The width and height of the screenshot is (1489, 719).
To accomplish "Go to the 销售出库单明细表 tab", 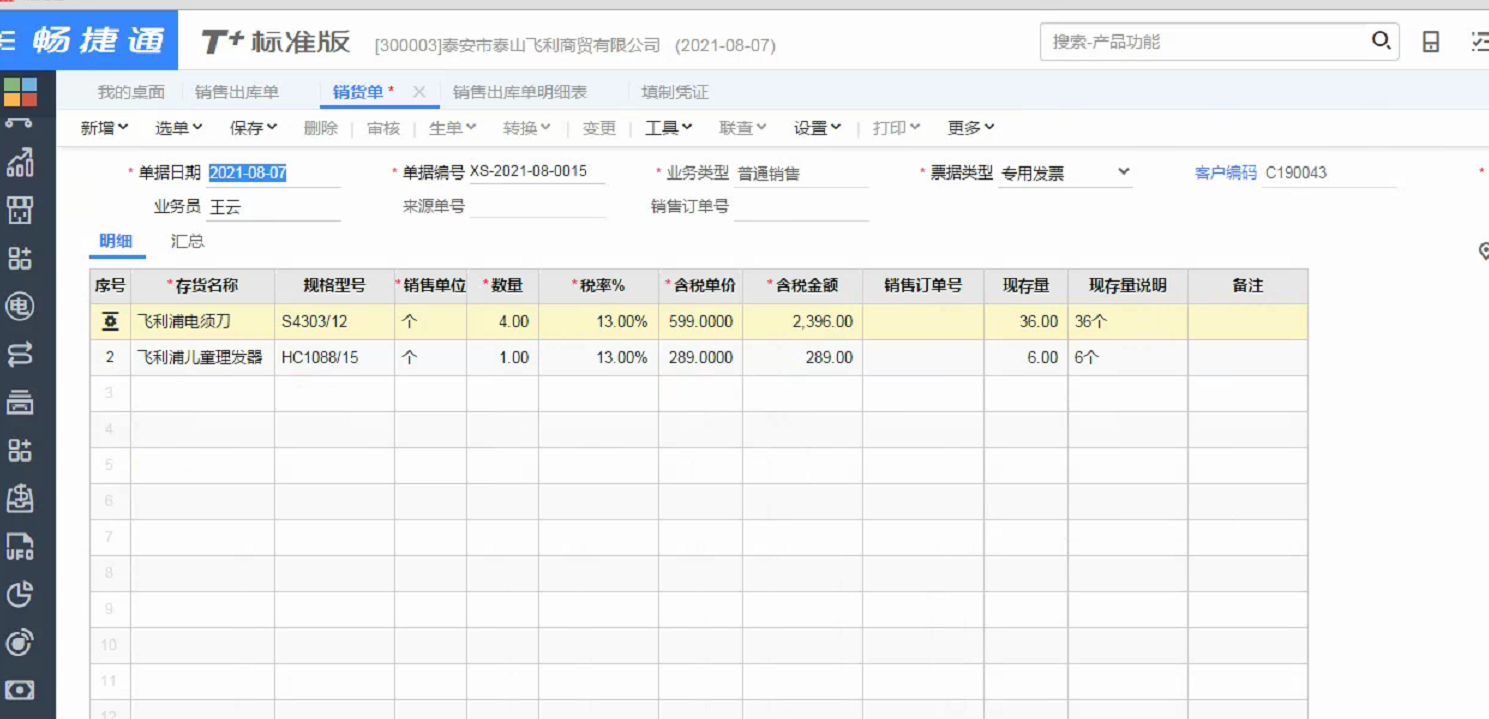I will point(520,92).
